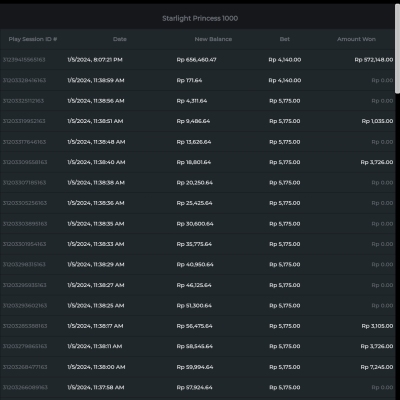This screenshot has height=400, width=400.
Task: Select the 11:38:56 AM date cell
Action: click(x=96, y=101)
